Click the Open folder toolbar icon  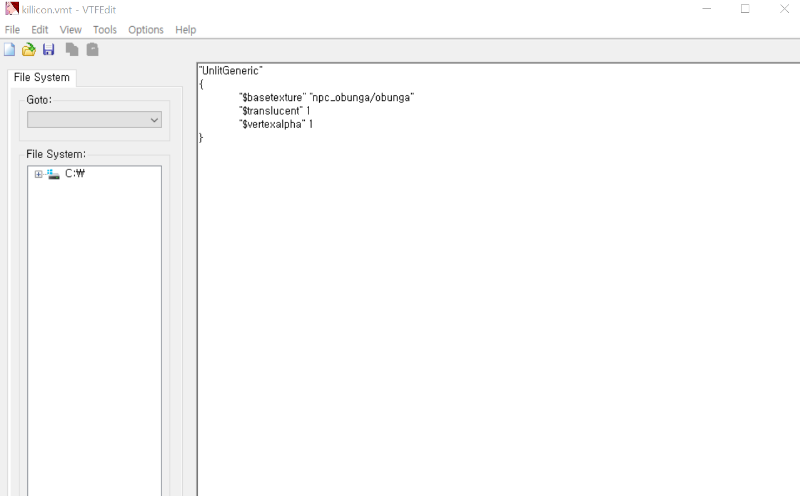pos(29,49)
